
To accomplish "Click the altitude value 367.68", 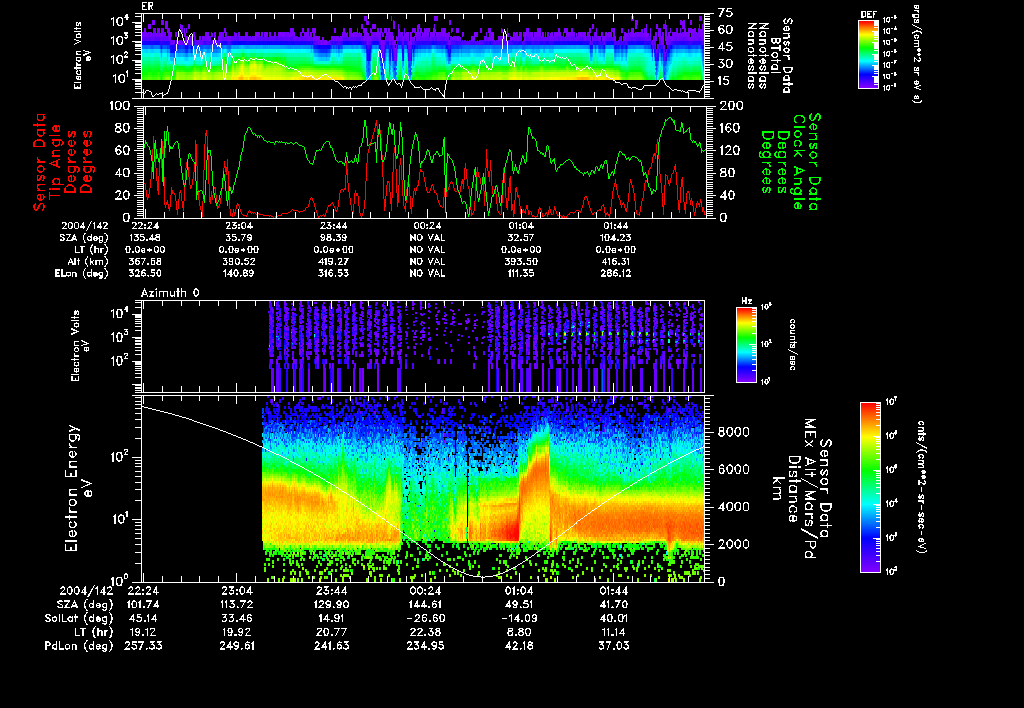I will pos(146,261).
